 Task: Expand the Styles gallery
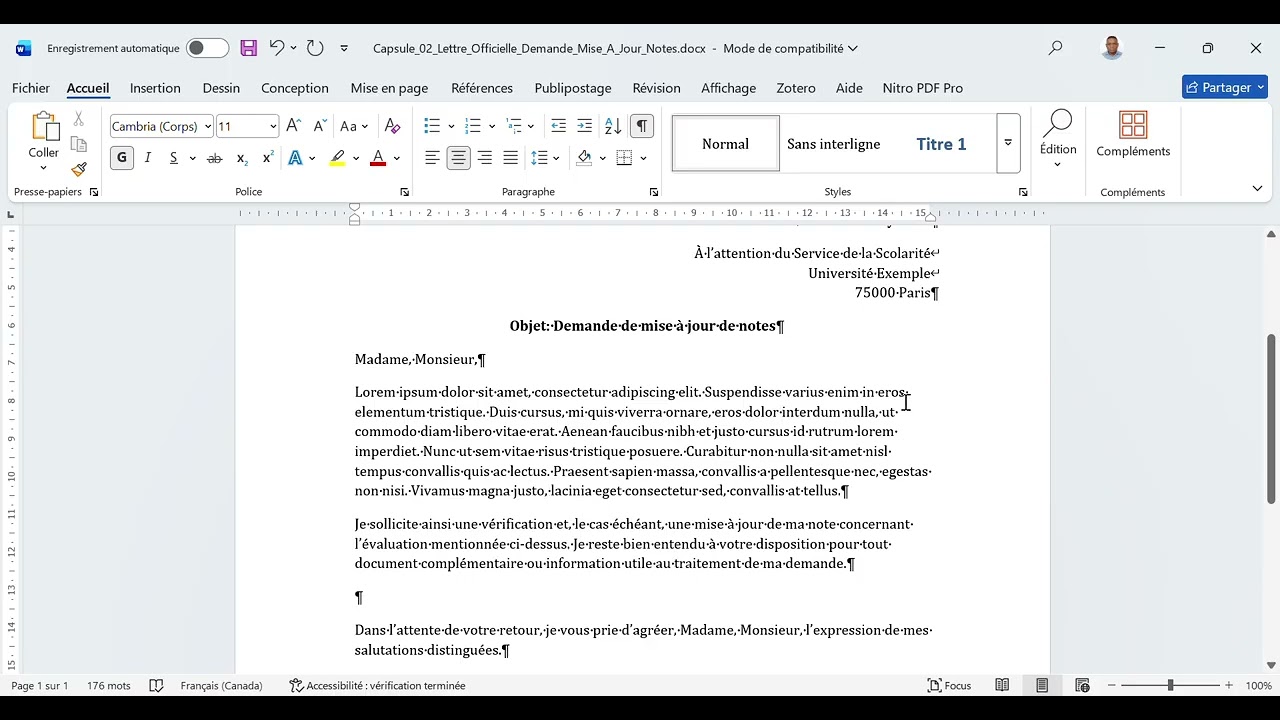(1008, 143)
